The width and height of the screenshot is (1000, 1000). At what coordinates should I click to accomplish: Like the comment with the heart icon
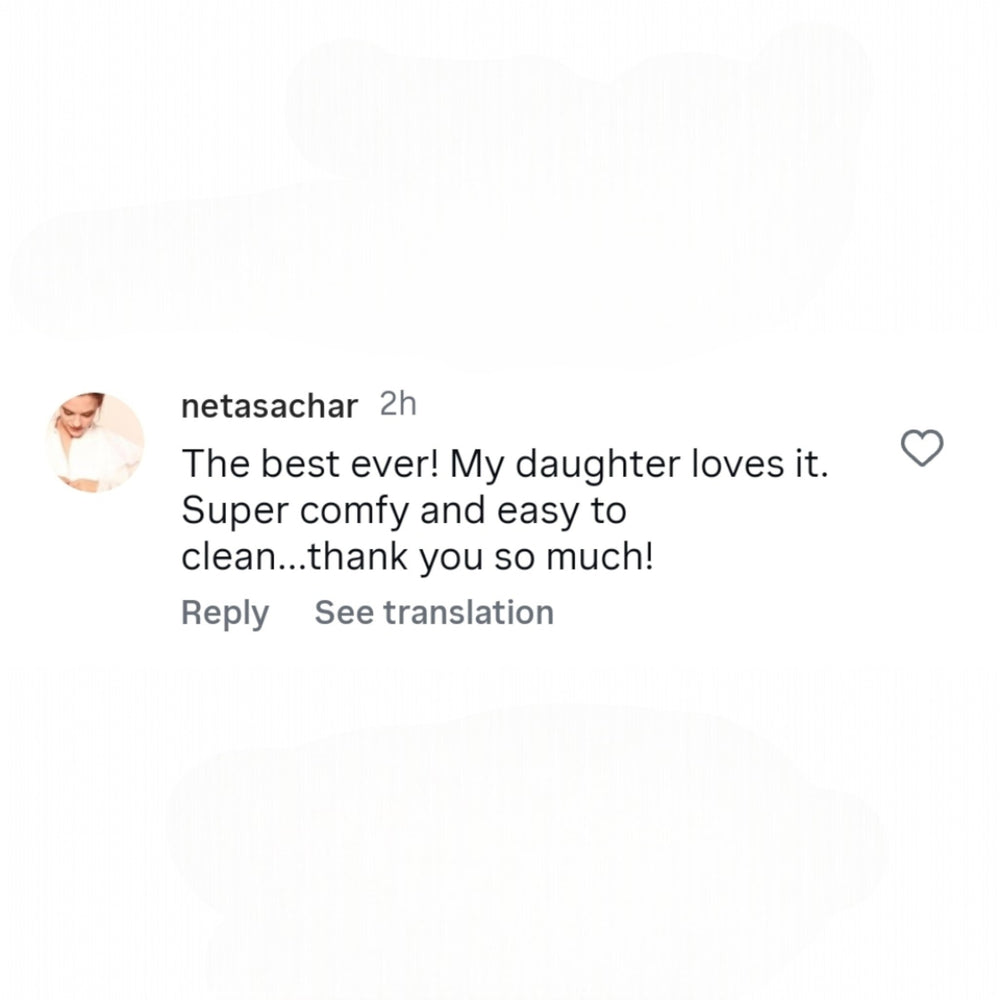(923, 449)
